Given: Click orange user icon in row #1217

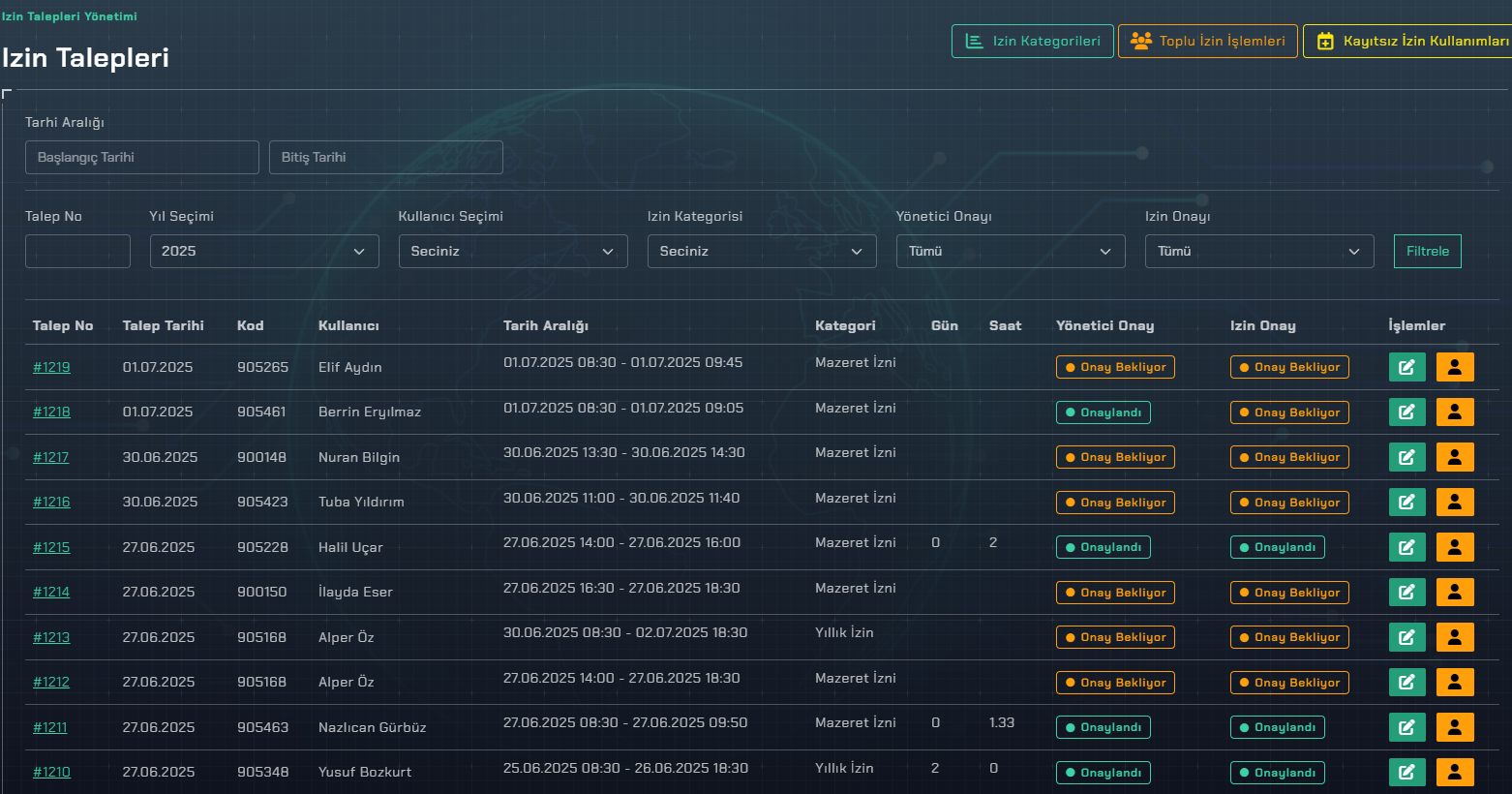Looking at the screenshot, I should coord(1454,457).
